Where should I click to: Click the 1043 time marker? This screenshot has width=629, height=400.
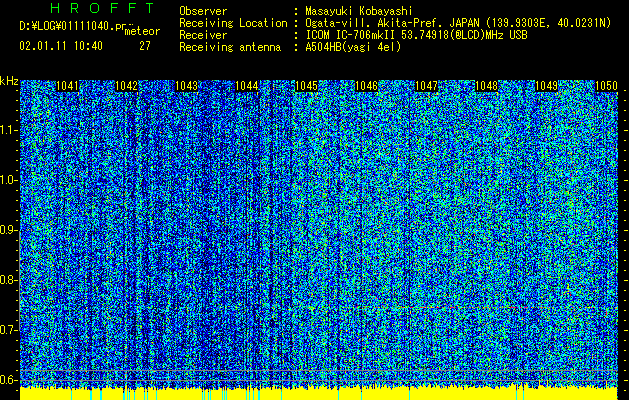click(x=187, y=86)
